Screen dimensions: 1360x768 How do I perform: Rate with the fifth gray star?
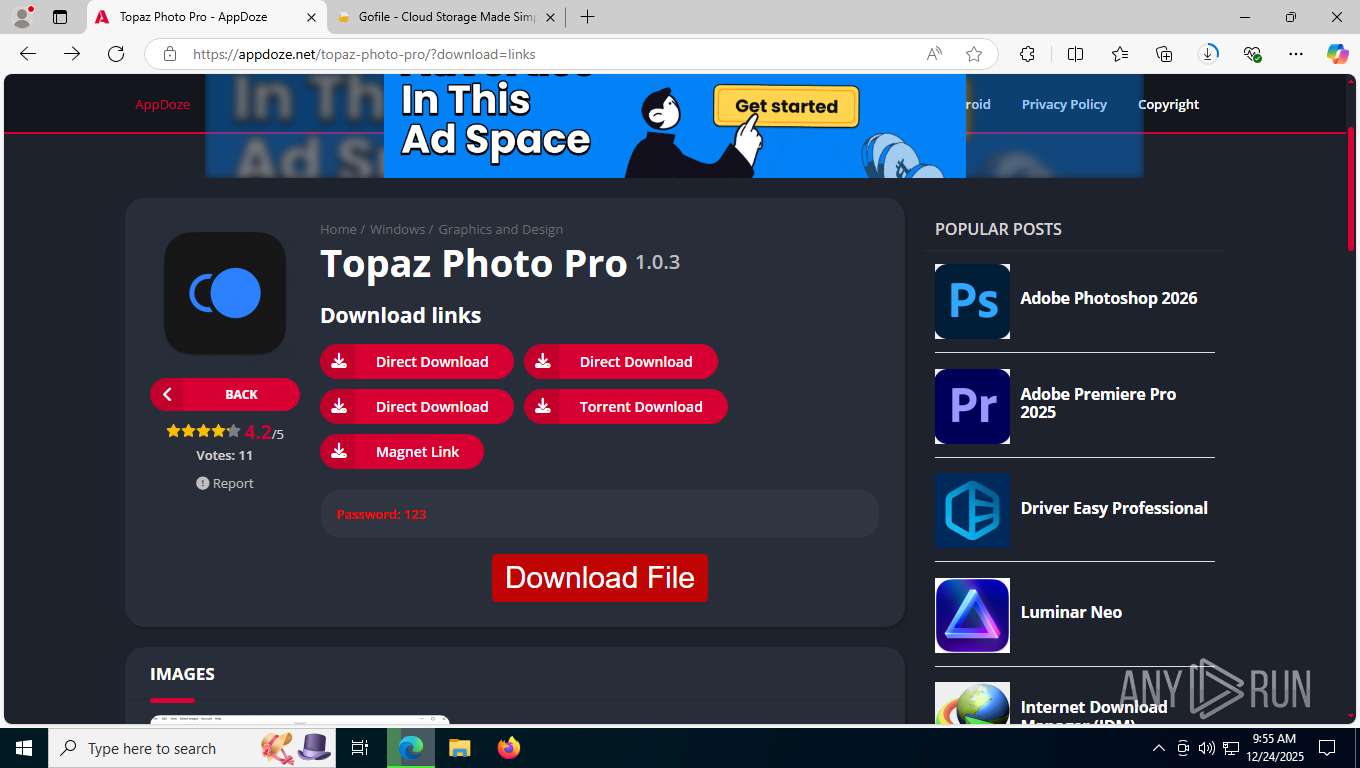(234, 431)
